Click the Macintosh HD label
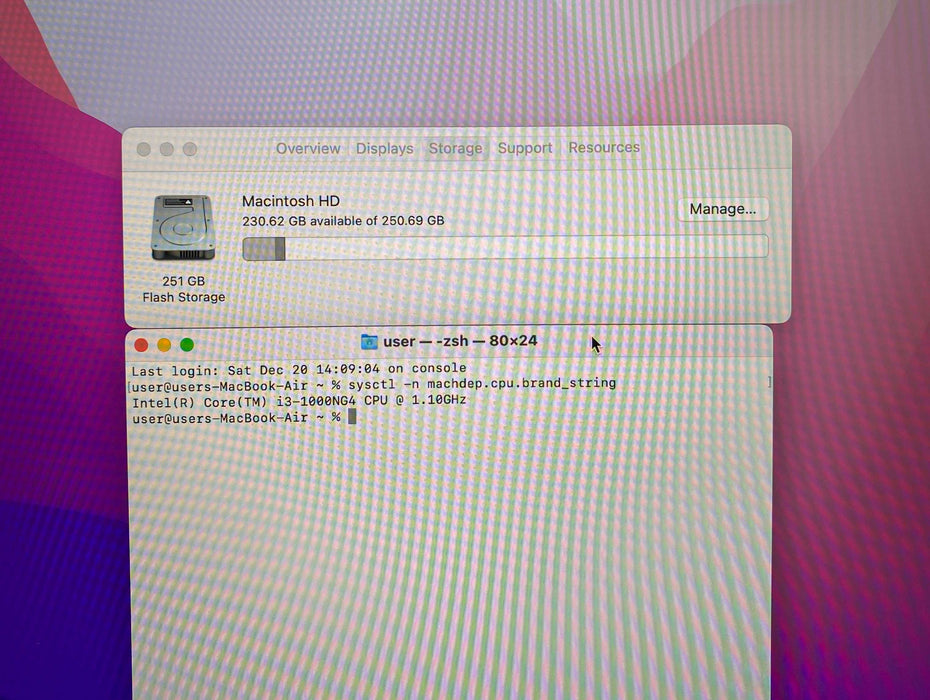 click(291, 201)
